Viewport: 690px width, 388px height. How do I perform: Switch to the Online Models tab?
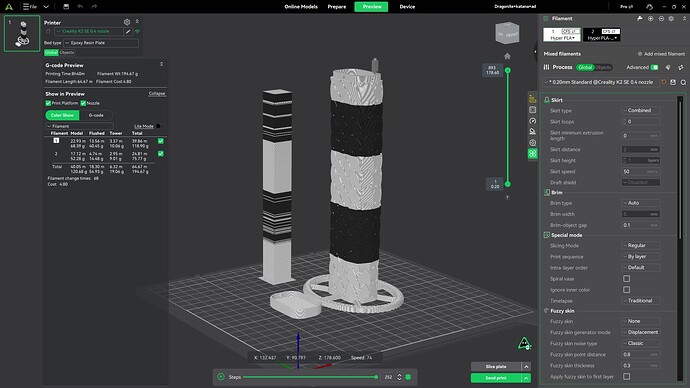pos(301,7)
